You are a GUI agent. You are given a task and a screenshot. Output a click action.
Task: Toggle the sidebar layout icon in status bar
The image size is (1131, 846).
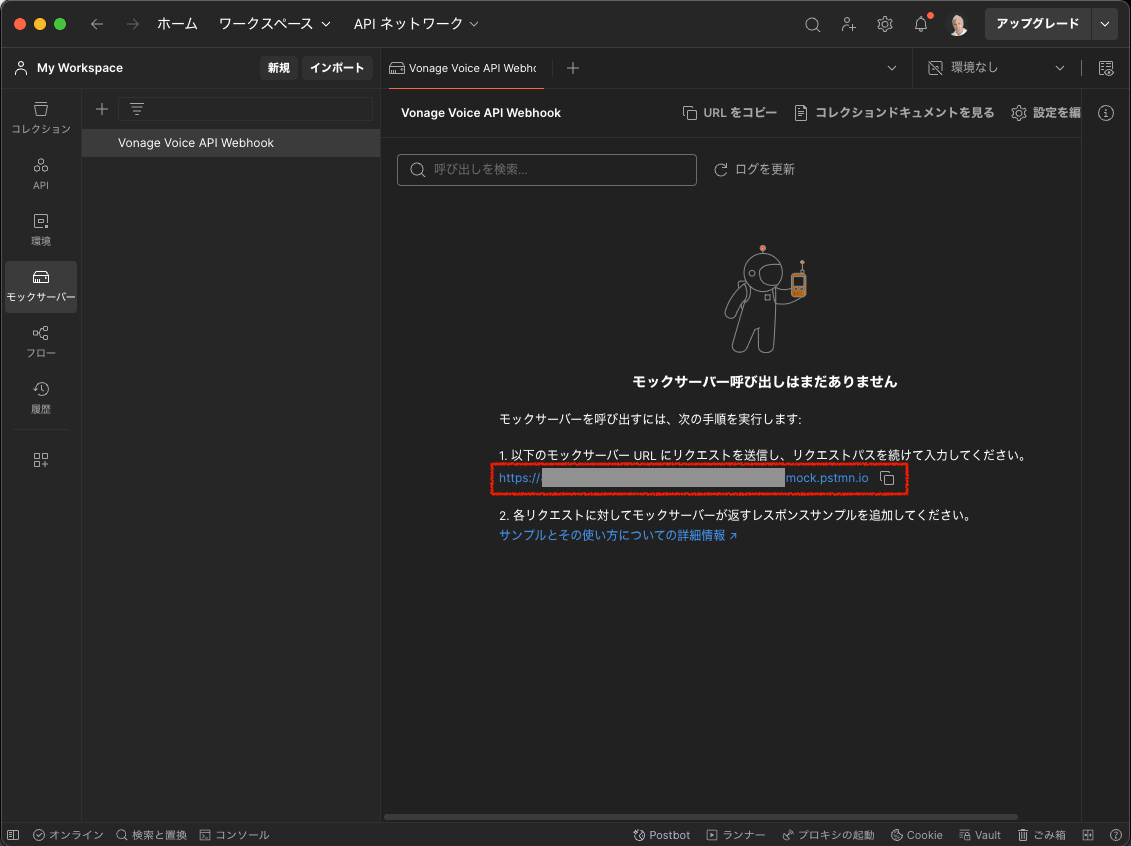point(13,835)
